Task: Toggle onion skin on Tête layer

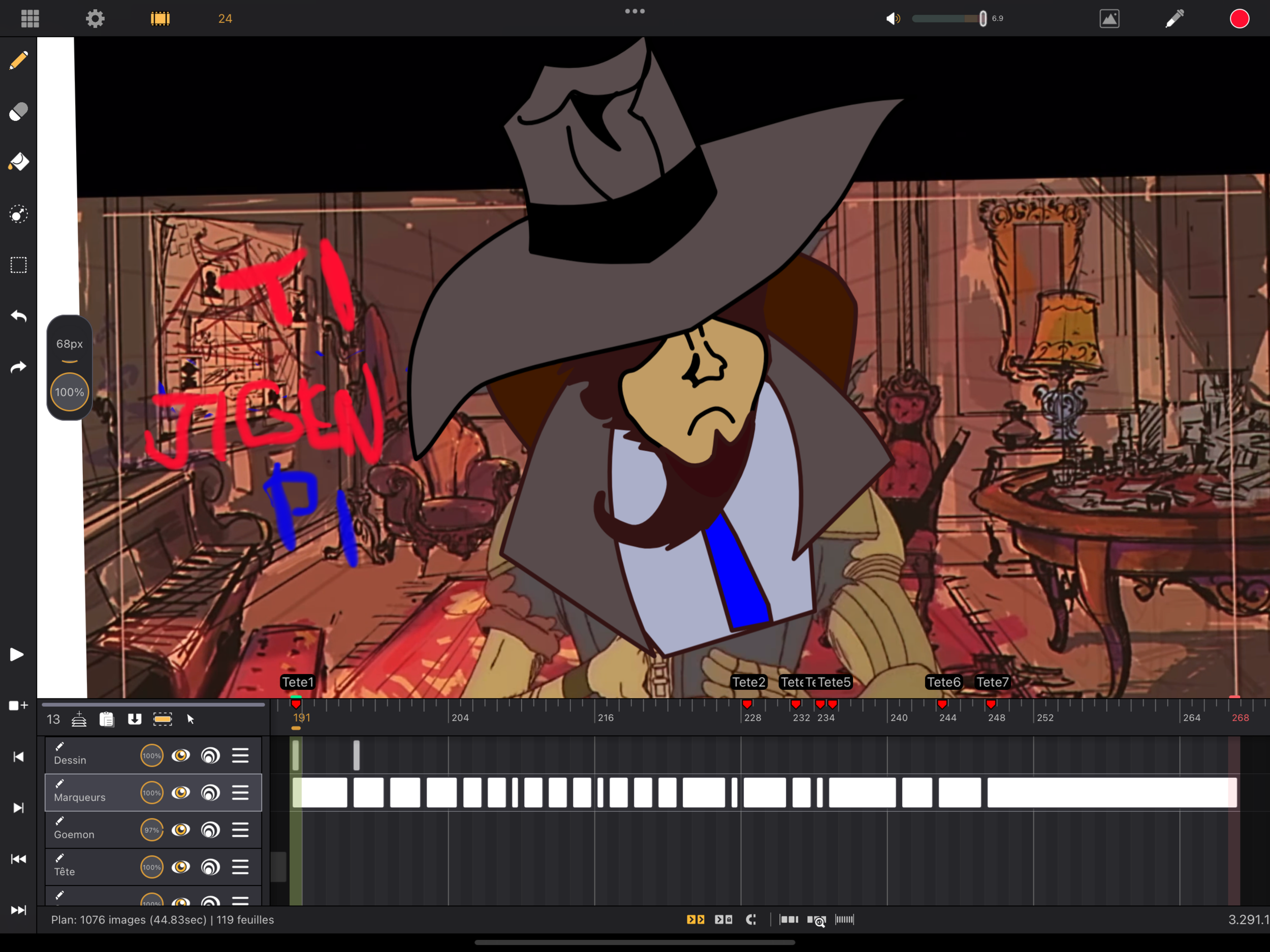Action: point(210,867)
